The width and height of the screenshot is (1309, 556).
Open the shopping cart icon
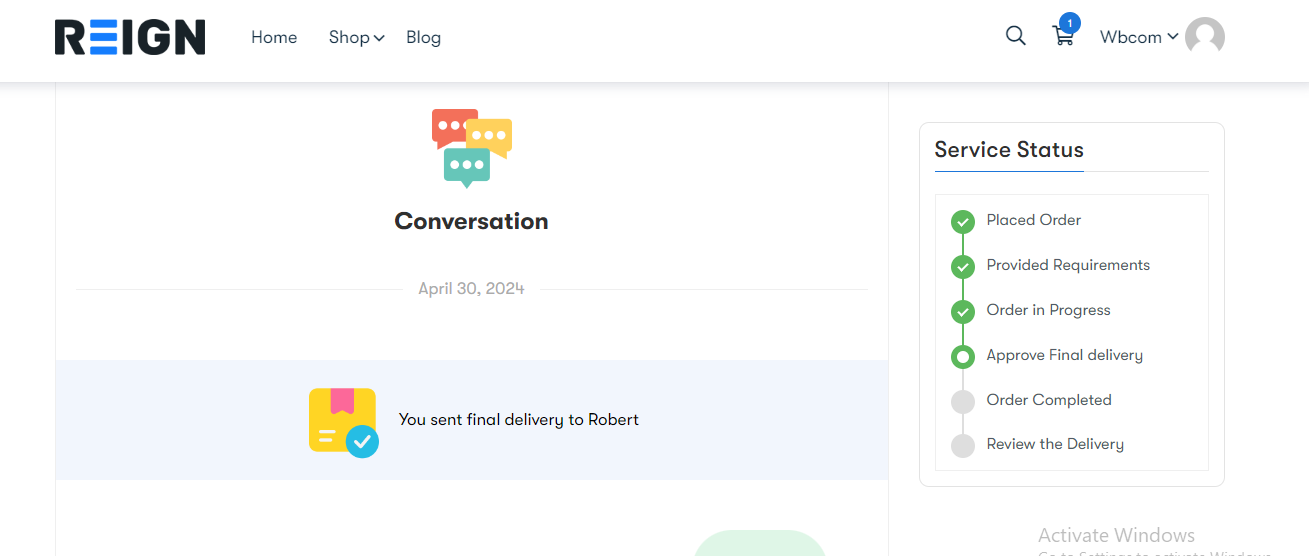(x=1063, y=37)
